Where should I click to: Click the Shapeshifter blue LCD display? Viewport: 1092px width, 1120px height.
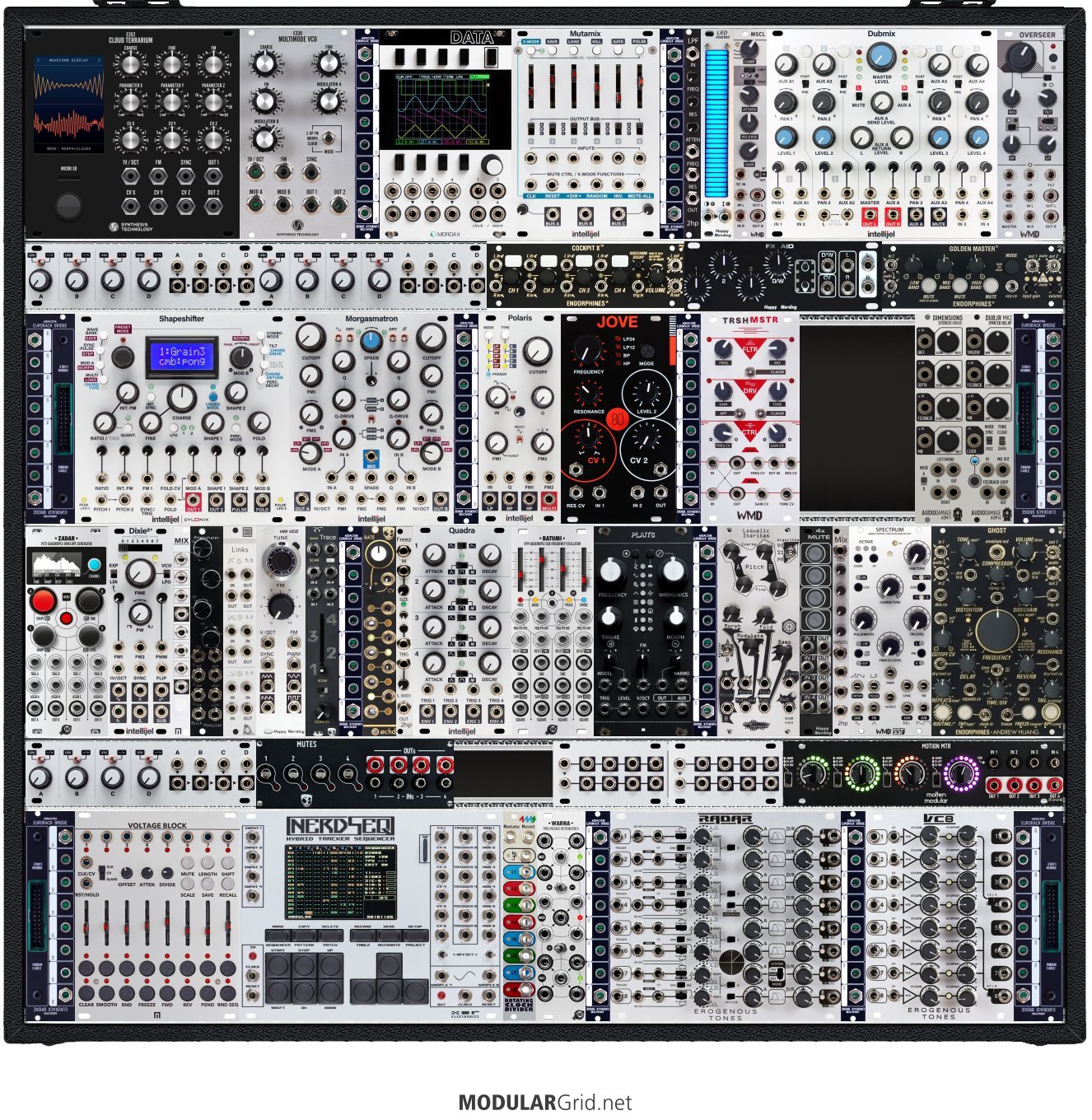(182, 357)
